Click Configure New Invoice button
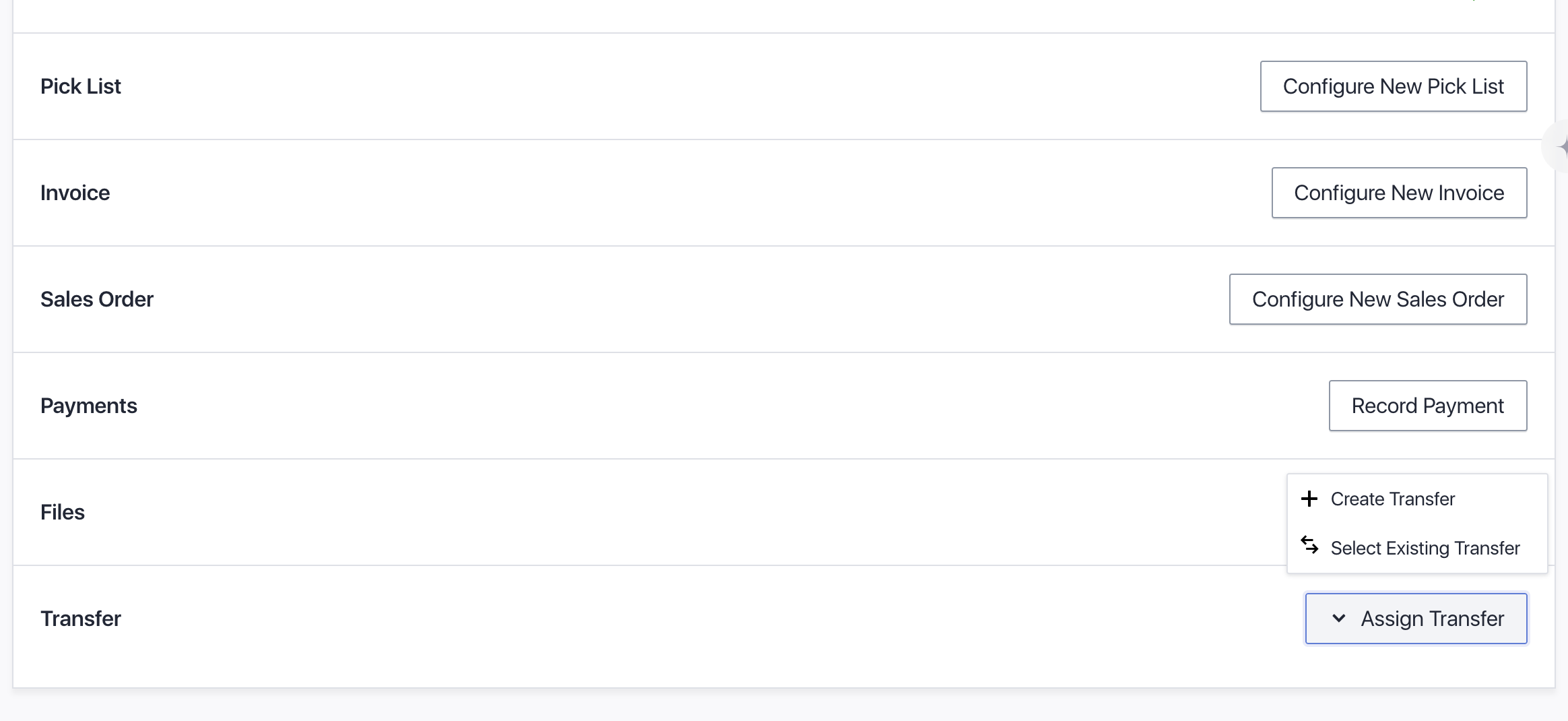This screenshot has height=721, width=1568. point(1399,193)
